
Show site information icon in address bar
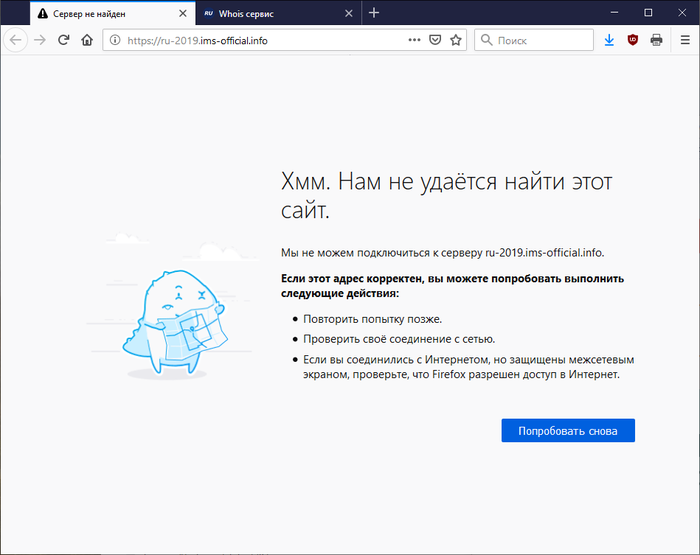coord(115,40)
